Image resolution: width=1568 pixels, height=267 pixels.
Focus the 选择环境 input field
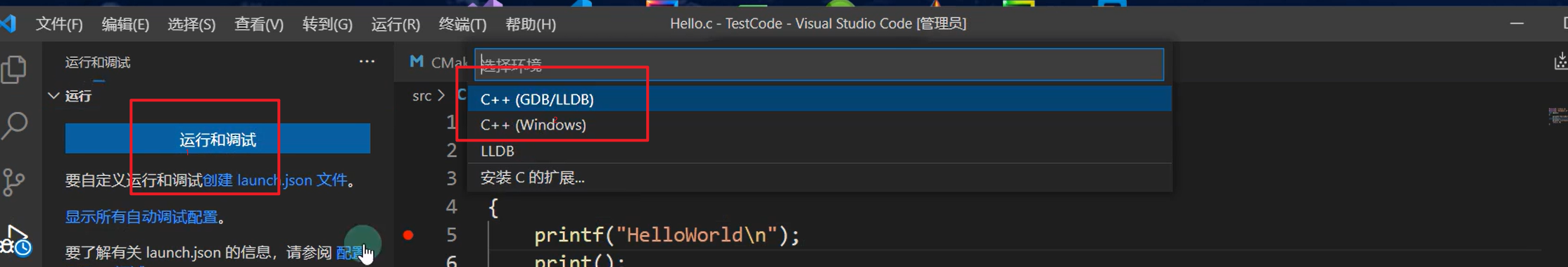pos(819,65)
